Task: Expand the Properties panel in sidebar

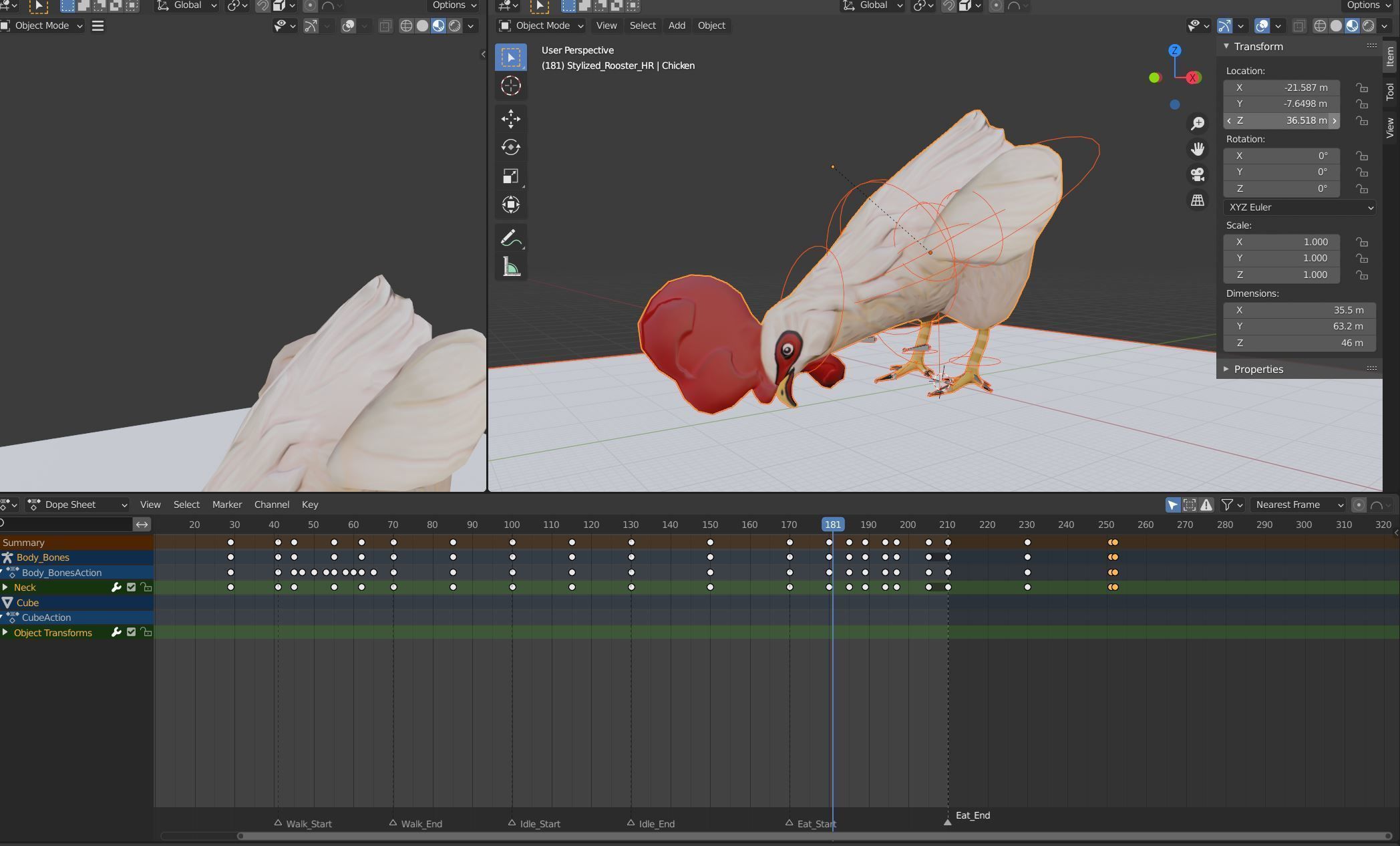Action: (x=1226, y=369)
